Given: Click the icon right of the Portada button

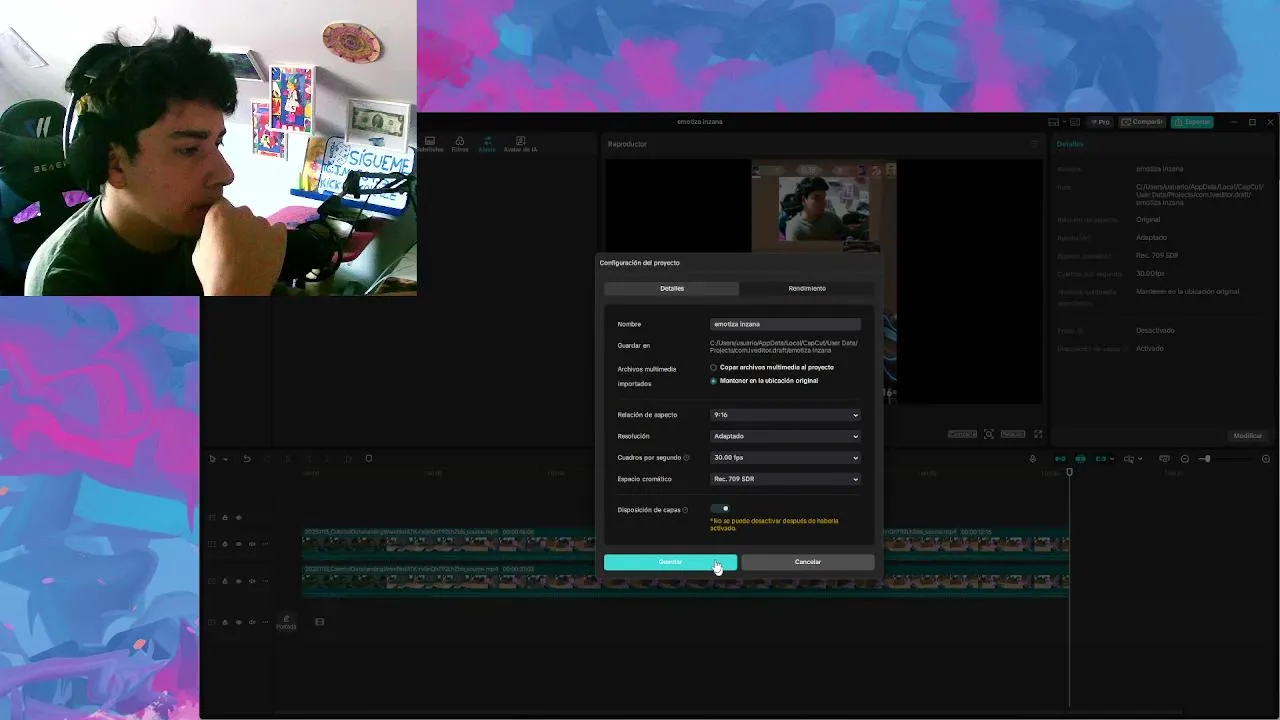Looking at the screenshot, I should point(320,622).
